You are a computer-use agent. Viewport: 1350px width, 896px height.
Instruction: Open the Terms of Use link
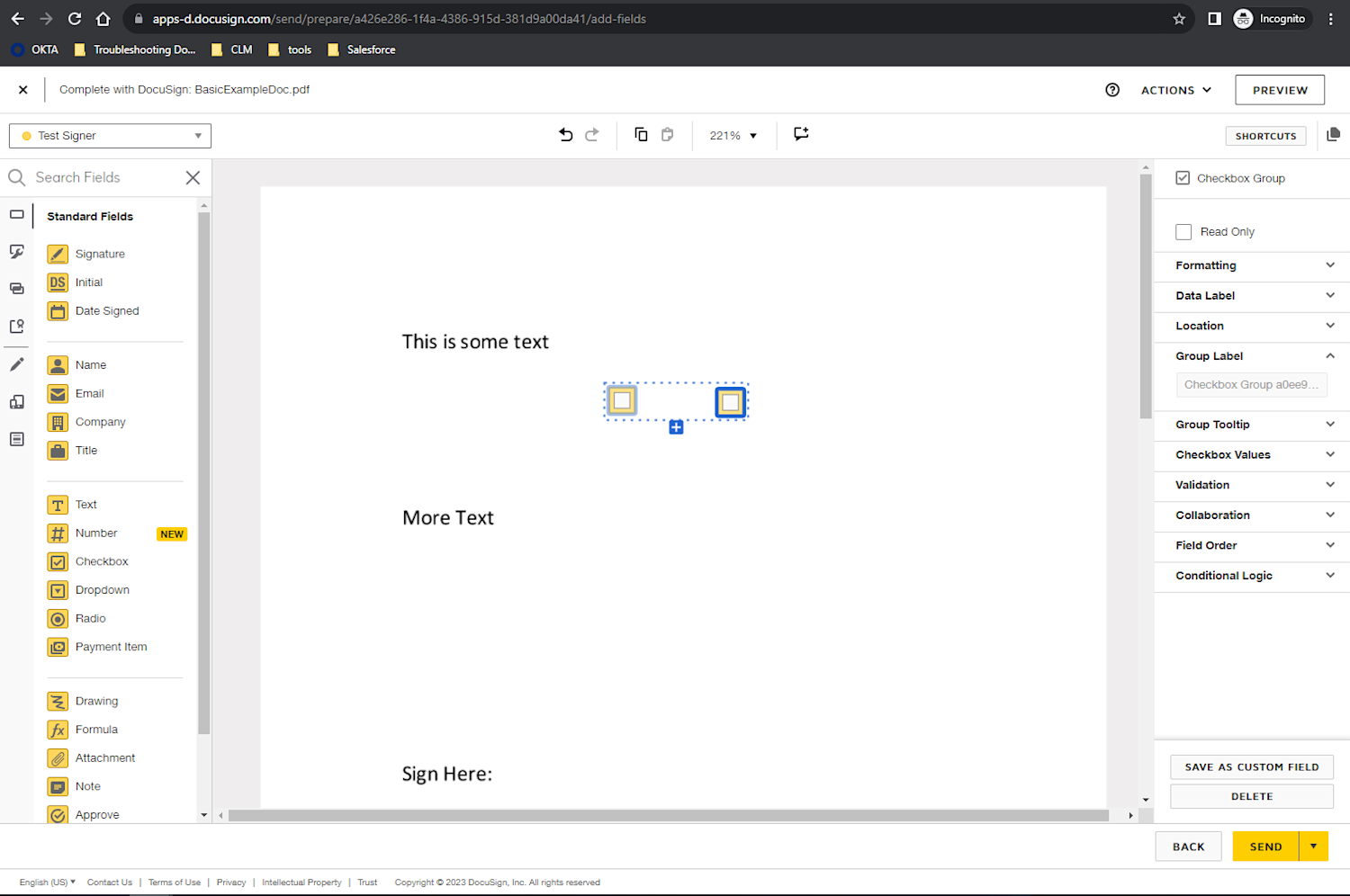(174, 883)
